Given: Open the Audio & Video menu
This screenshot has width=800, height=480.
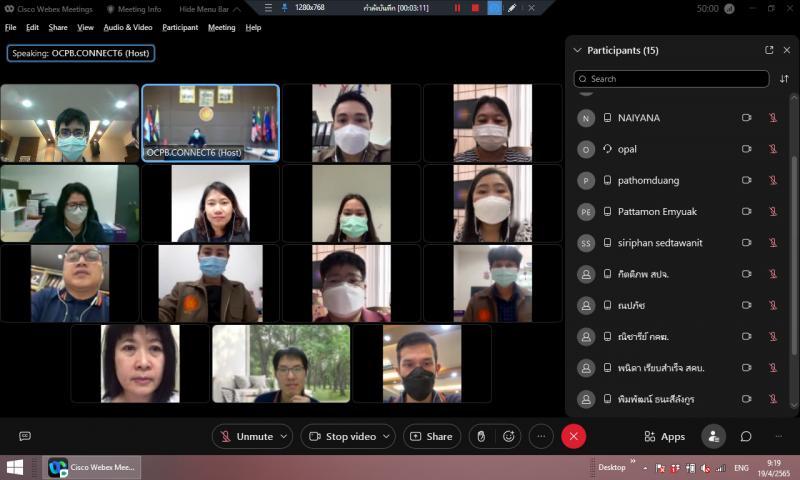Looking at the screenshot, I should 128,27.
